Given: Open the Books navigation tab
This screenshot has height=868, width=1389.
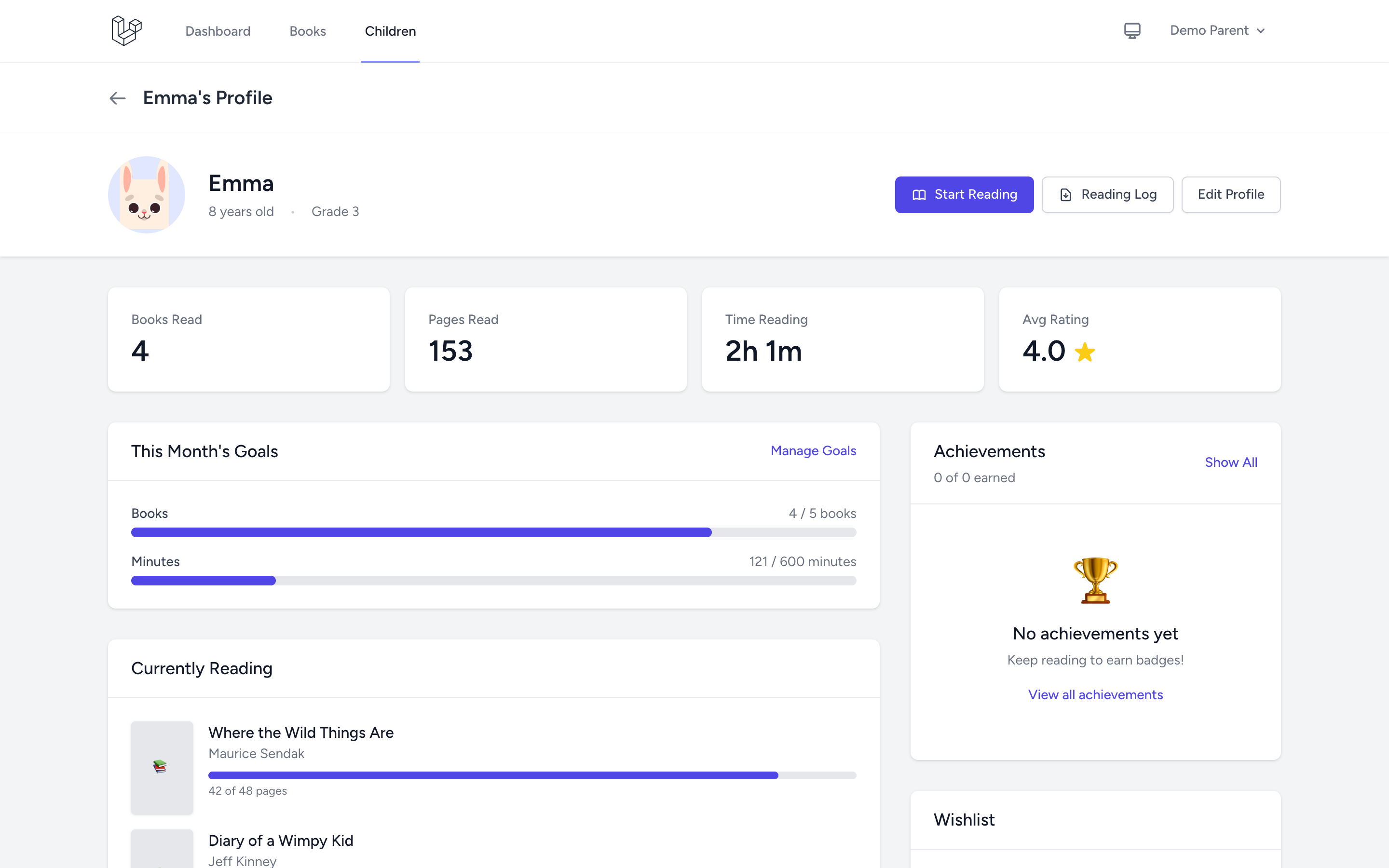Looking at the screenshot, I should [x=308, y=31].
